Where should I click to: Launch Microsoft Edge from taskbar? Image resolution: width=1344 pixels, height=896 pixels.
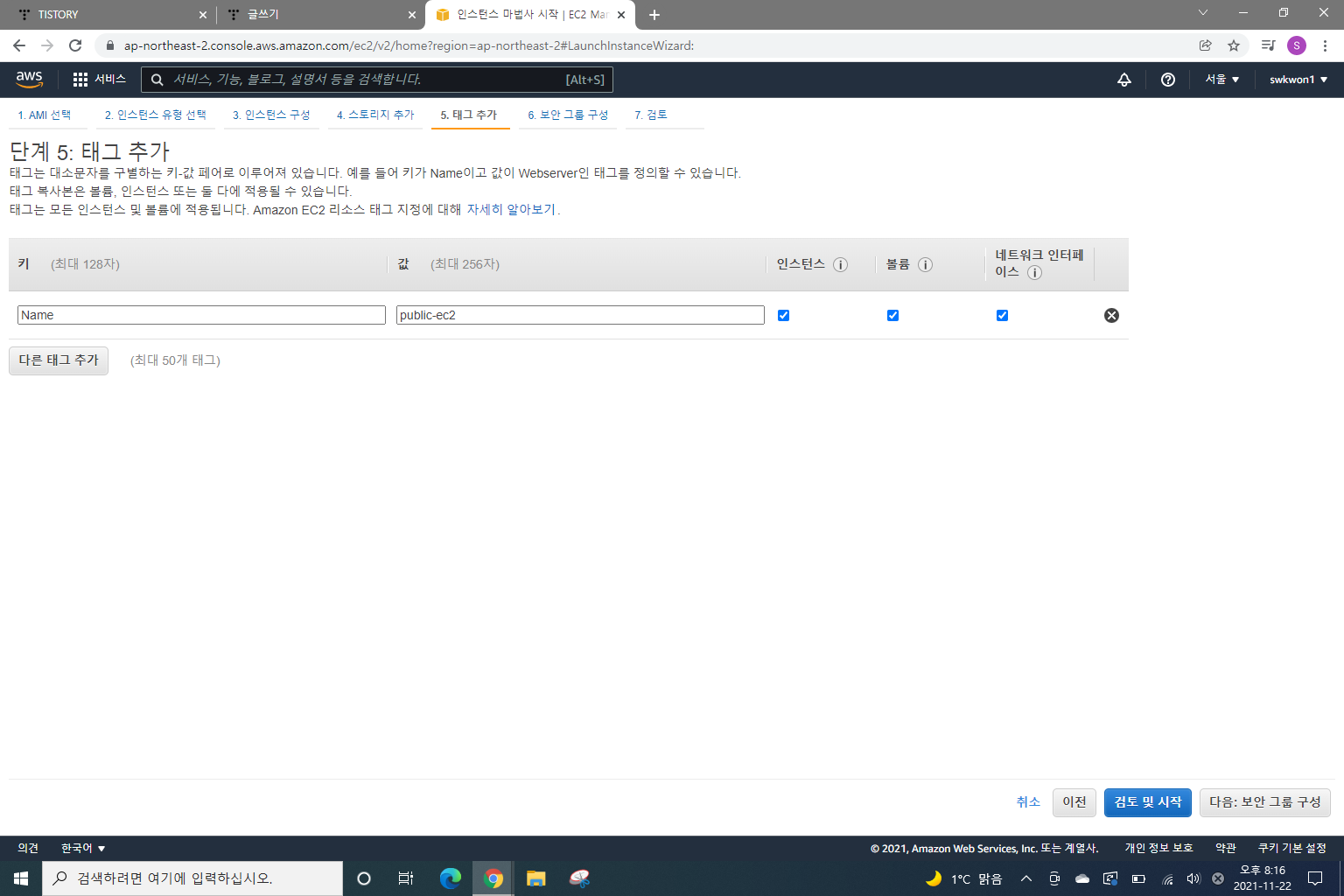pyautogui.click(x=451, y=878)
